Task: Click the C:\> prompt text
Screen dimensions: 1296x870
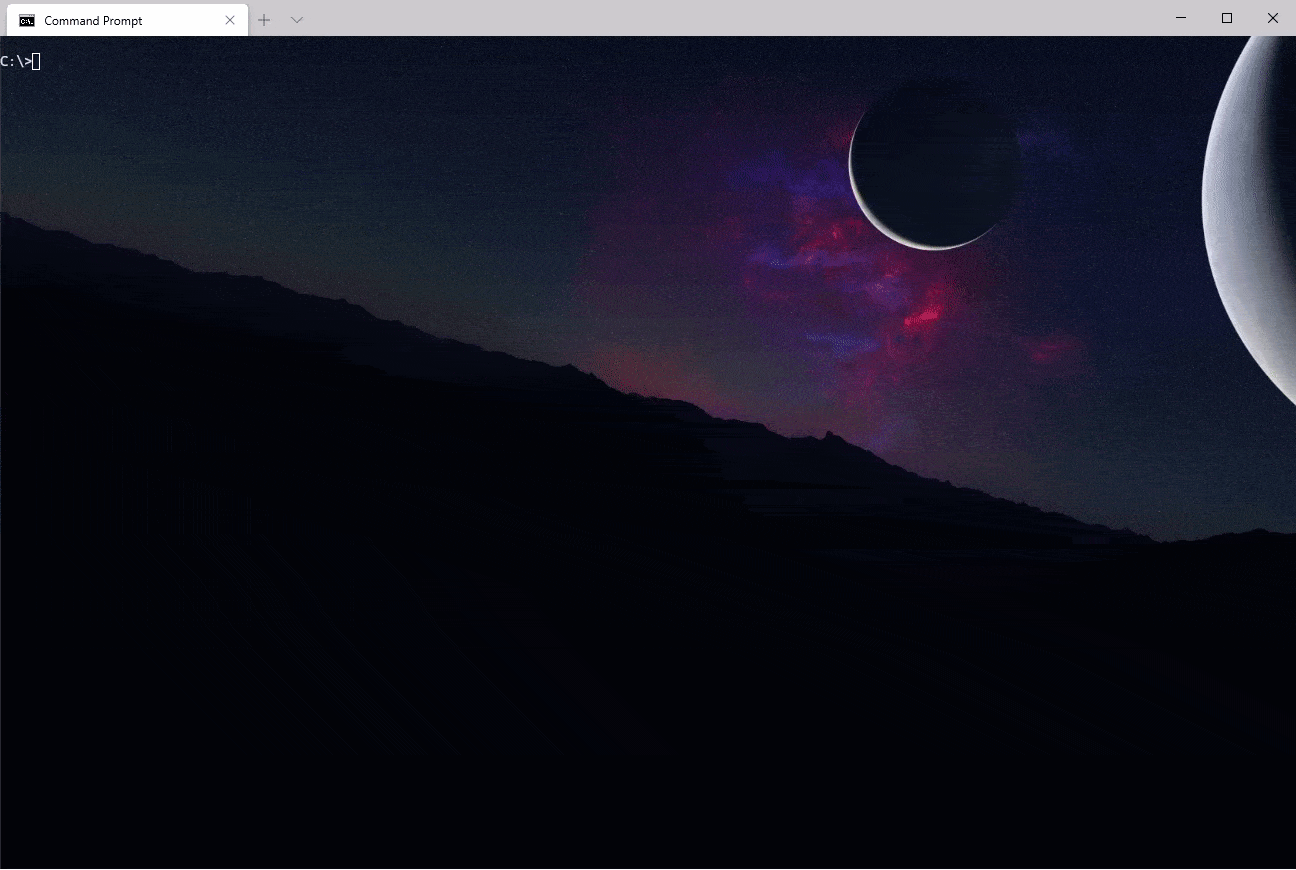Action: 15,61
